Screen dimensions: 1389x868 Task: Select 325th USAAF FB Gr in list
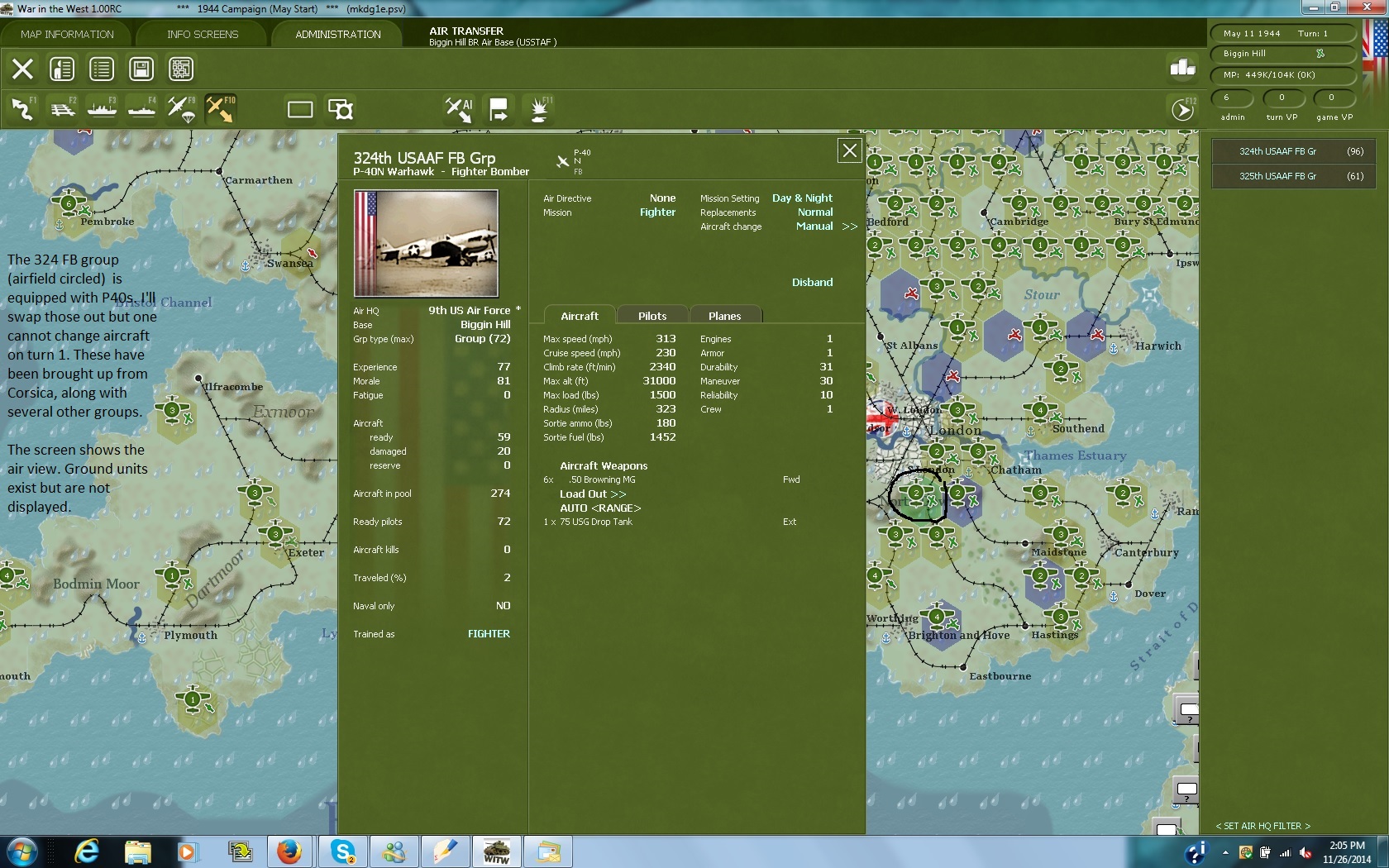click(x=1293, y=176)
